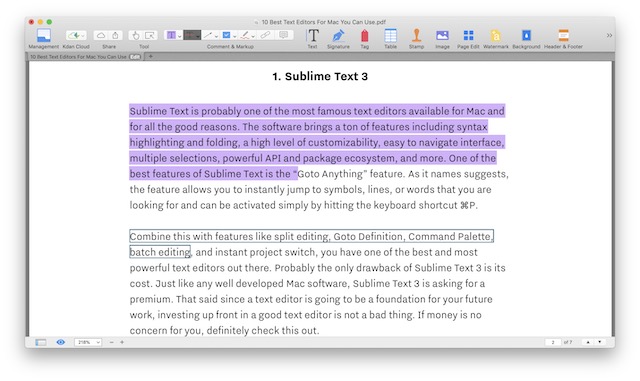Screen dimensions: 640x381
Task: Open the 218% zoom level dropdown
Action: point(88,342)
